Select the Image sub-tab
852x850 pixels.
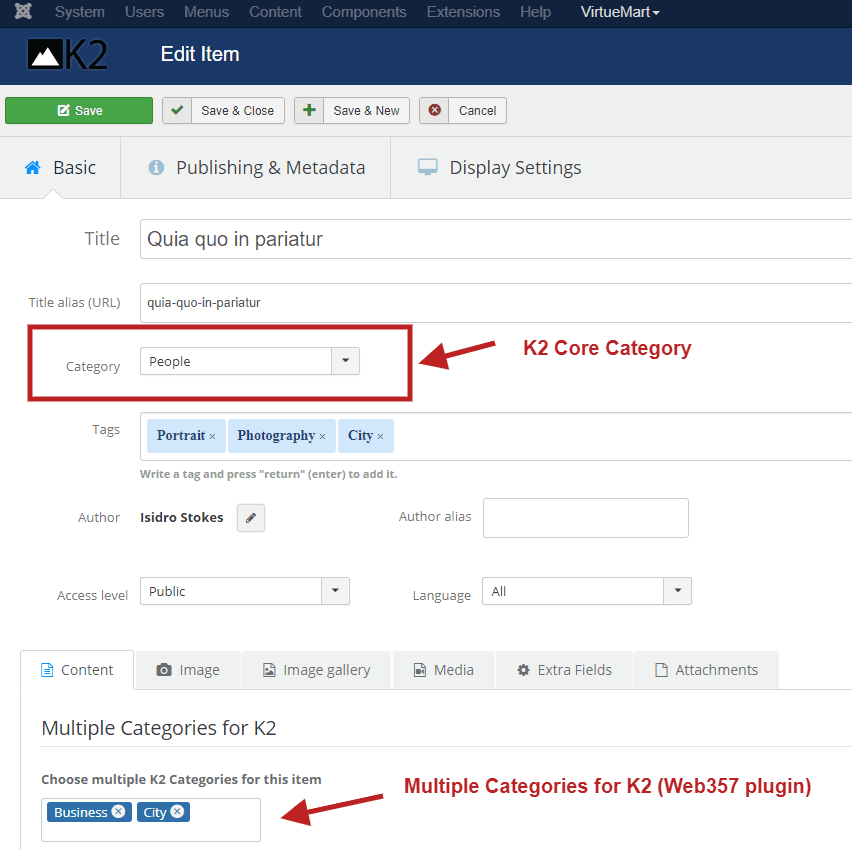(x=188, y=670)
